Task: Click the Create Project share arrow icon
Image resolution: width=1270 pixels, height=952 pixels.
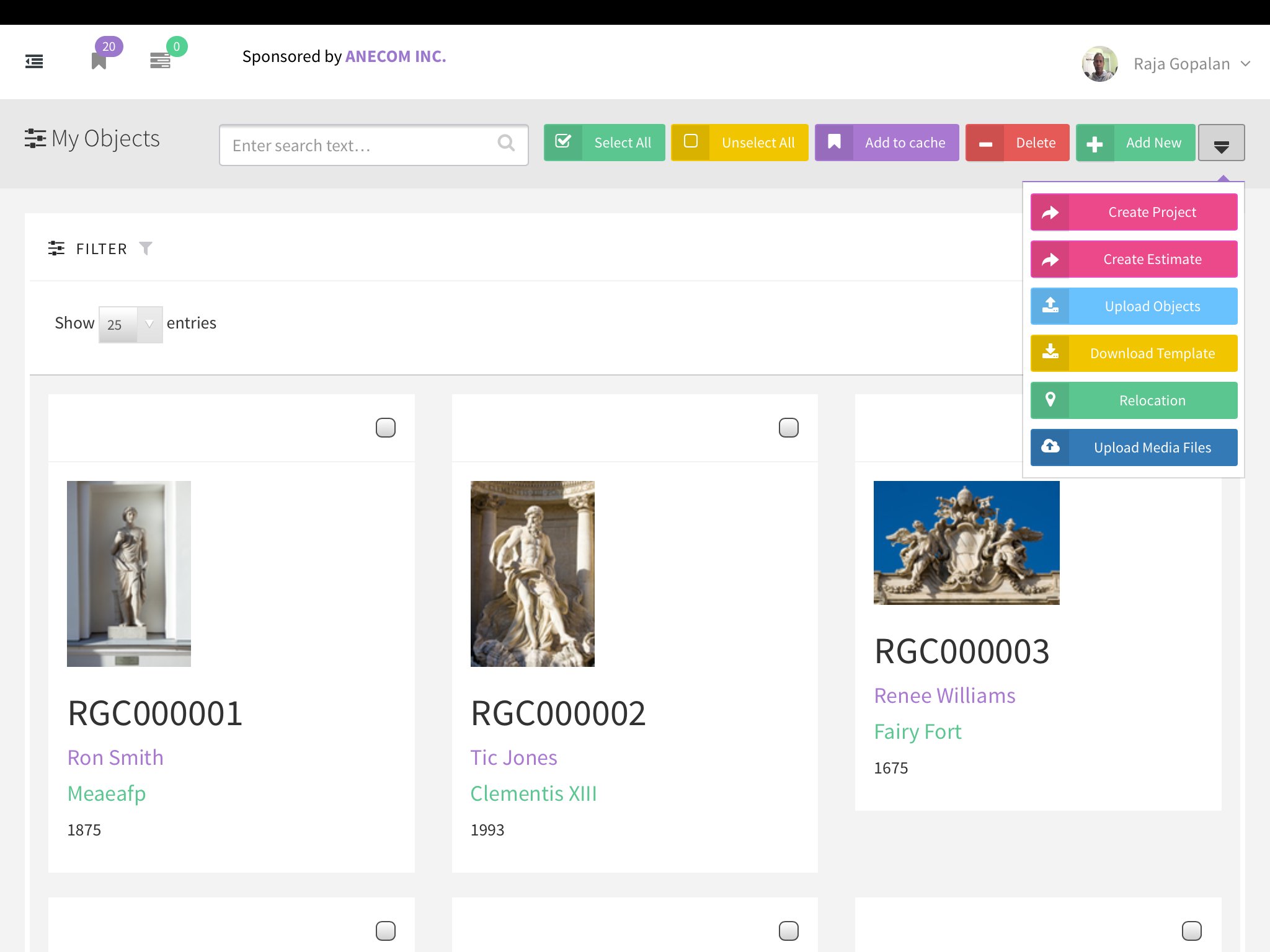Action: tap(1050, 213)
